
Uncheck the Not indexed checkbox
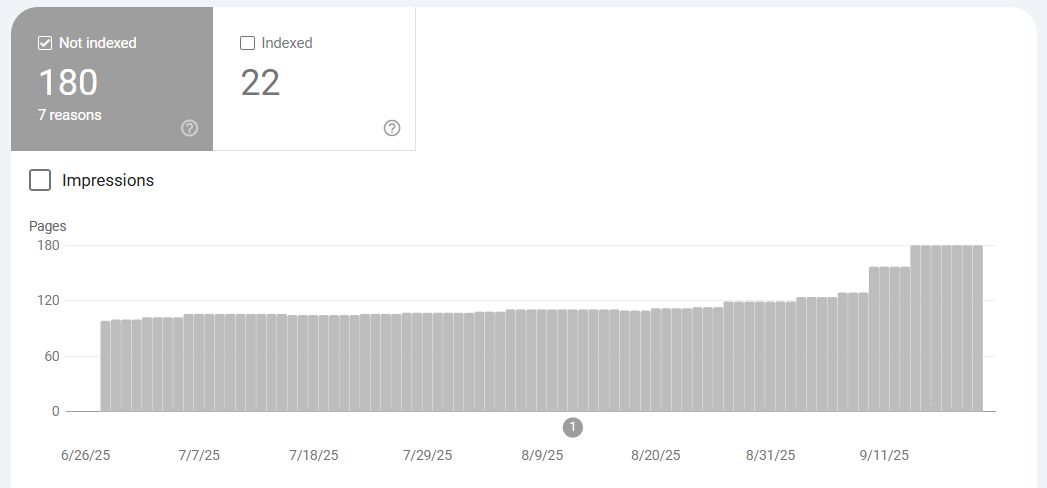[45, 43]
